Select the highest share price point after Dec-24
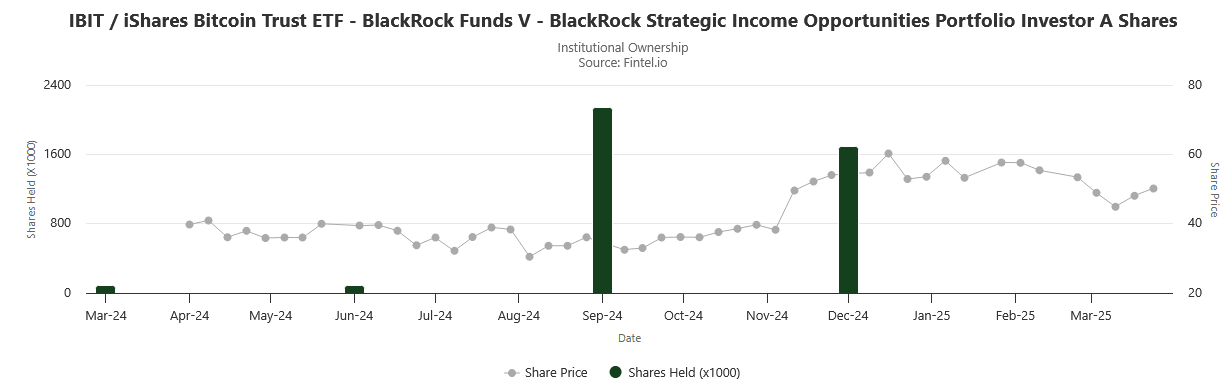The image size is (1223, 391). click(888, 154)
